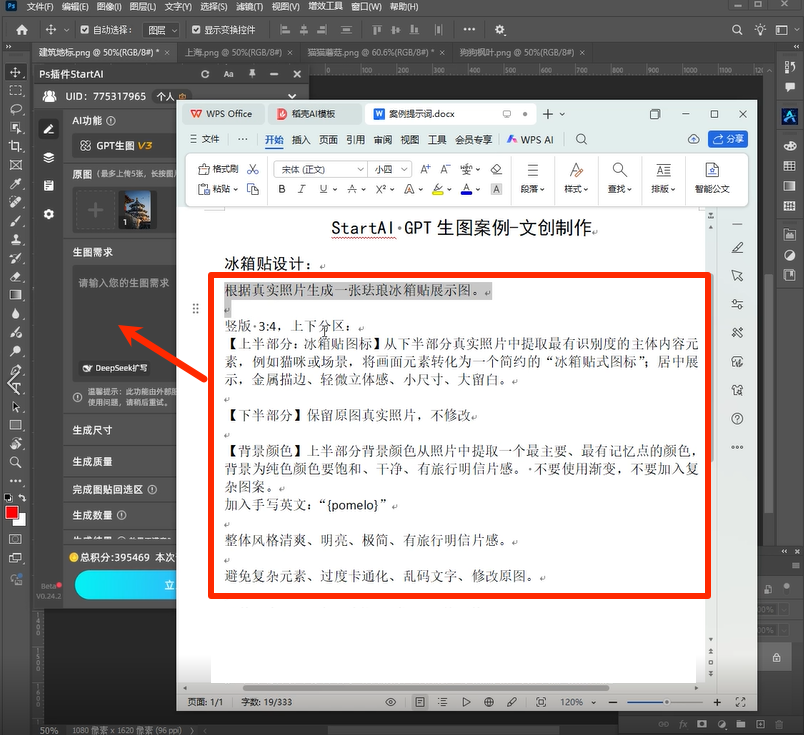Click the Format Painter in WPS
Image resolution: width=804 pixels, height=735 pixels.
pyautogui.click(x=218, y=169)
